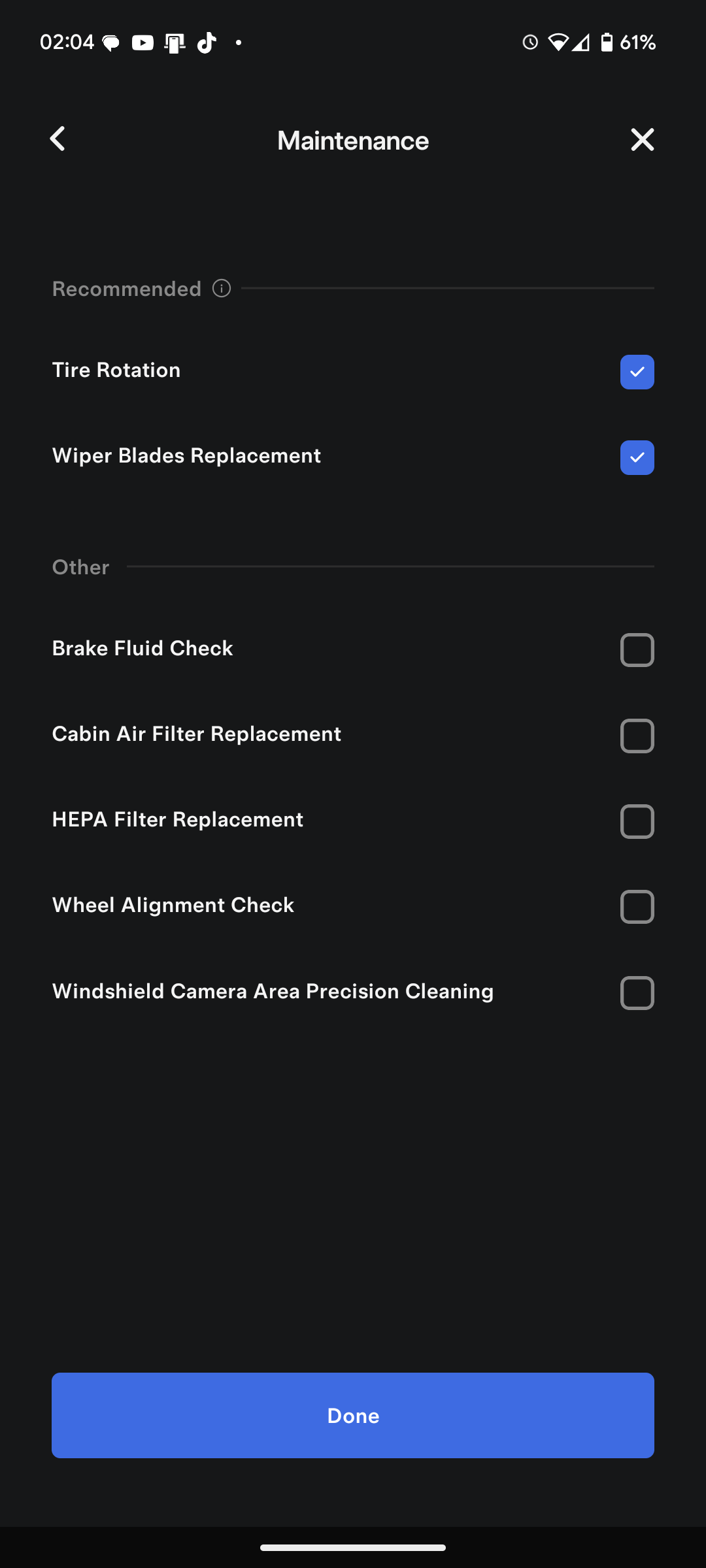Tap the Wi-Fi signal icon
706x1568 pixels.
click(558, 43)
